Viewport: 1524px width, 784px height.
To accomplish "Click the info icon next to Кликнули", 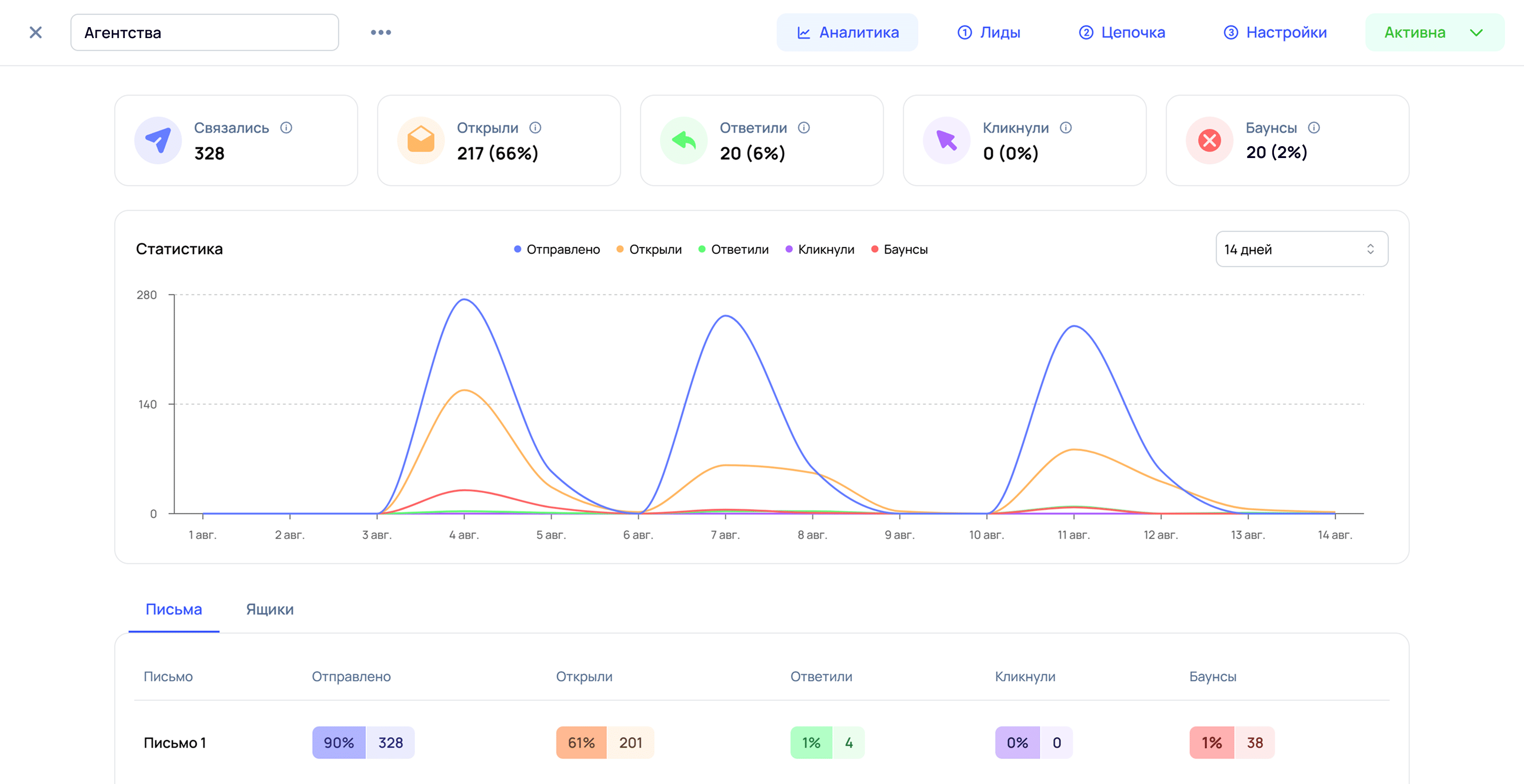I will [1066, 128].
